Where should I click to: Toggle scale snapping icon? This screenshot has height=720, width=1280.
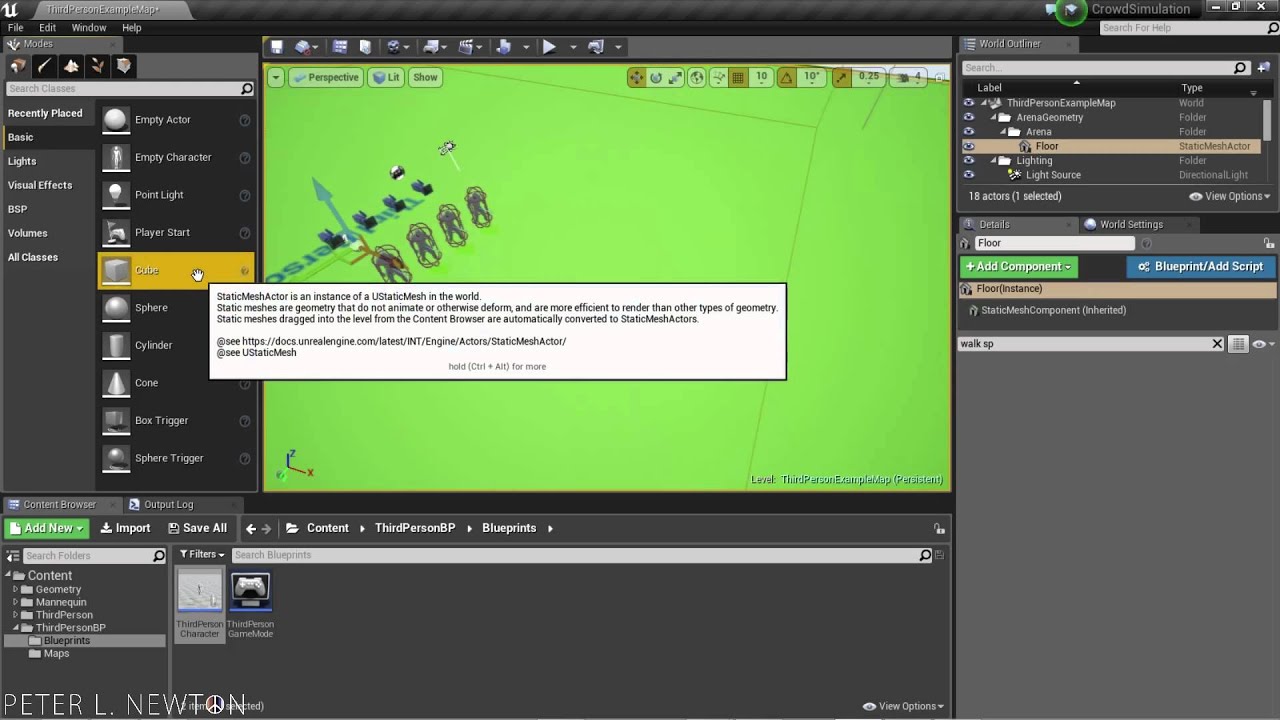(841, 77)
